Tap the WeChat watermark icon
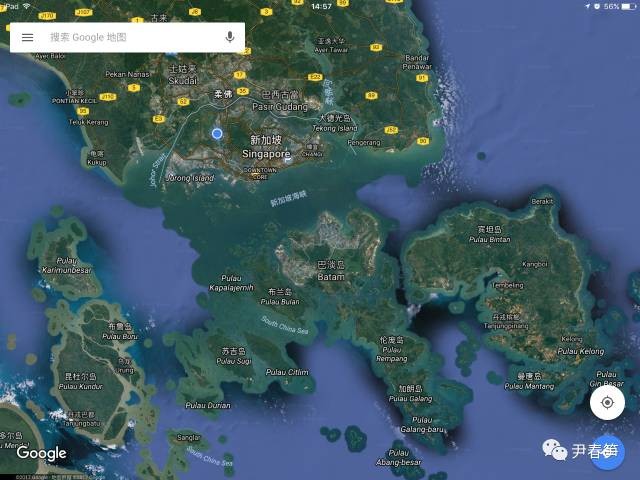 (x=555, y=451)
